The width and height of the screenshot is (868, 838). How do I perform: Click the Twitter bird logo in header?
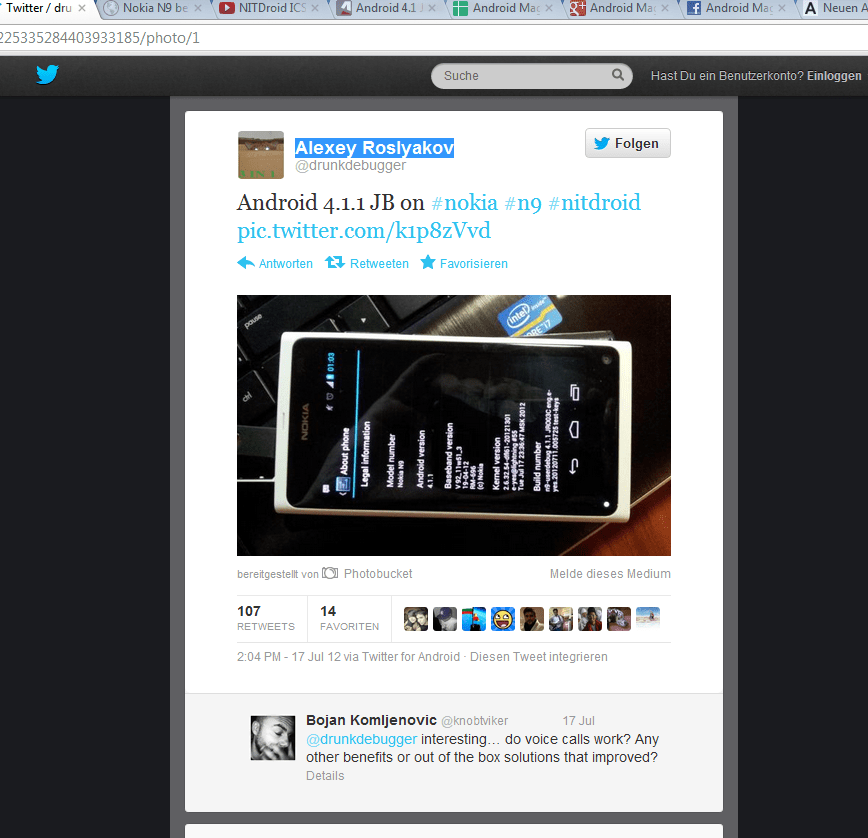tap(48, 74)
